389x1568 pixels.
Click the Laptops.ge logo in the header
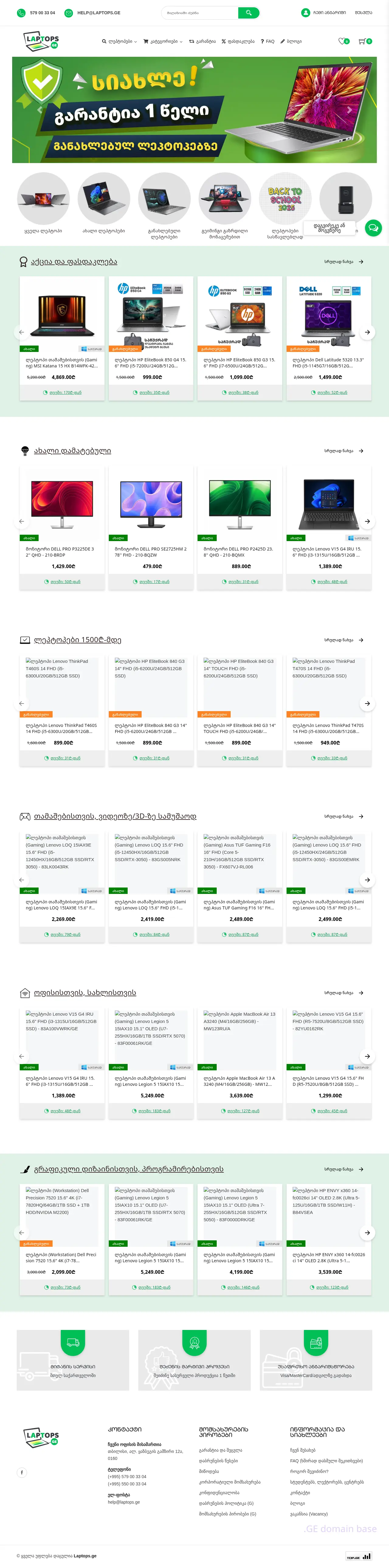41,41
